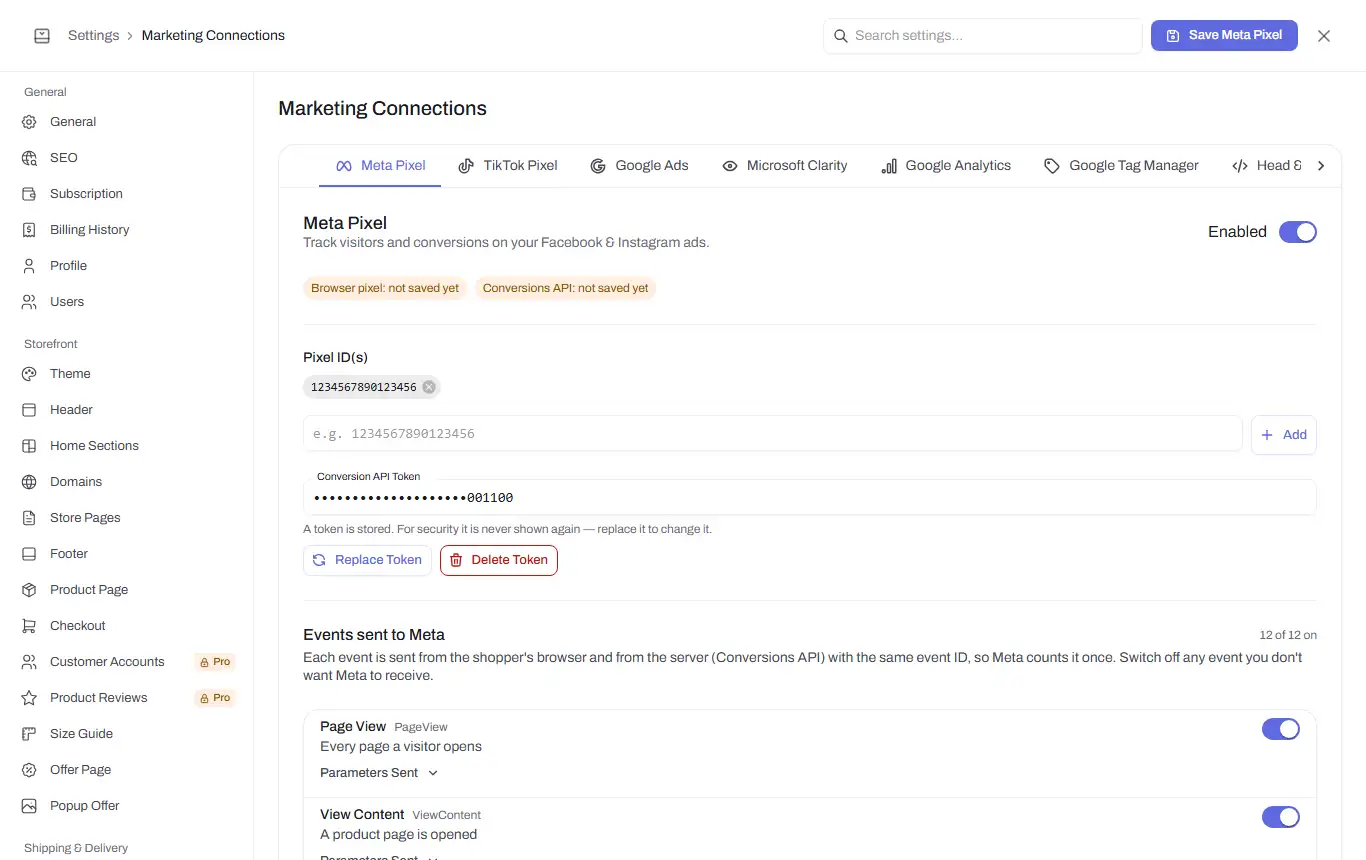Turn off the View Content event toggle
1366x860 pixels.
1281,817
